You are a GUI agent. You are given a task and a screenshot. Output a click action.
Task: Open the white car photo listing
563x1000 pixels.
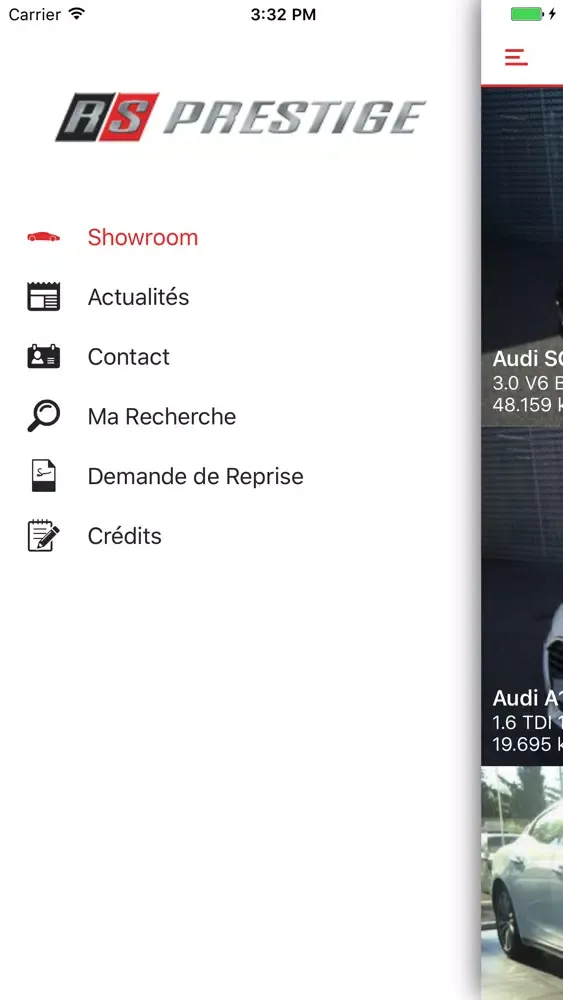(x=522, y=883)
